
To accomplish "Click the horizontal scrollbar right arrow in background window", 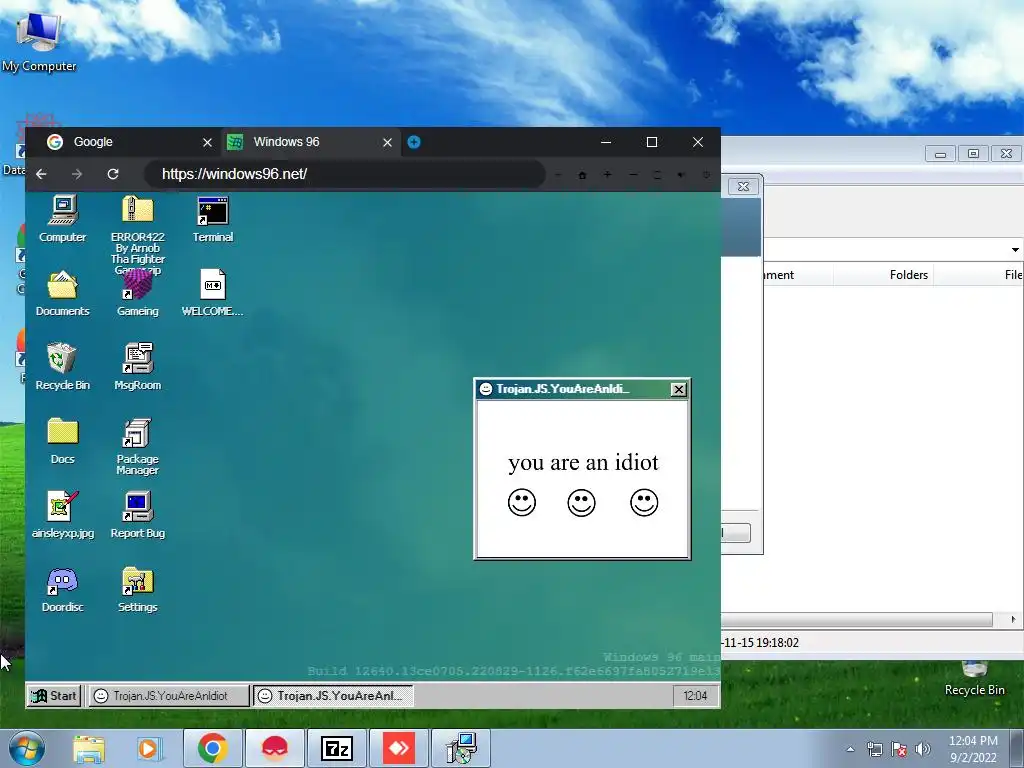I will point(1013,619).
